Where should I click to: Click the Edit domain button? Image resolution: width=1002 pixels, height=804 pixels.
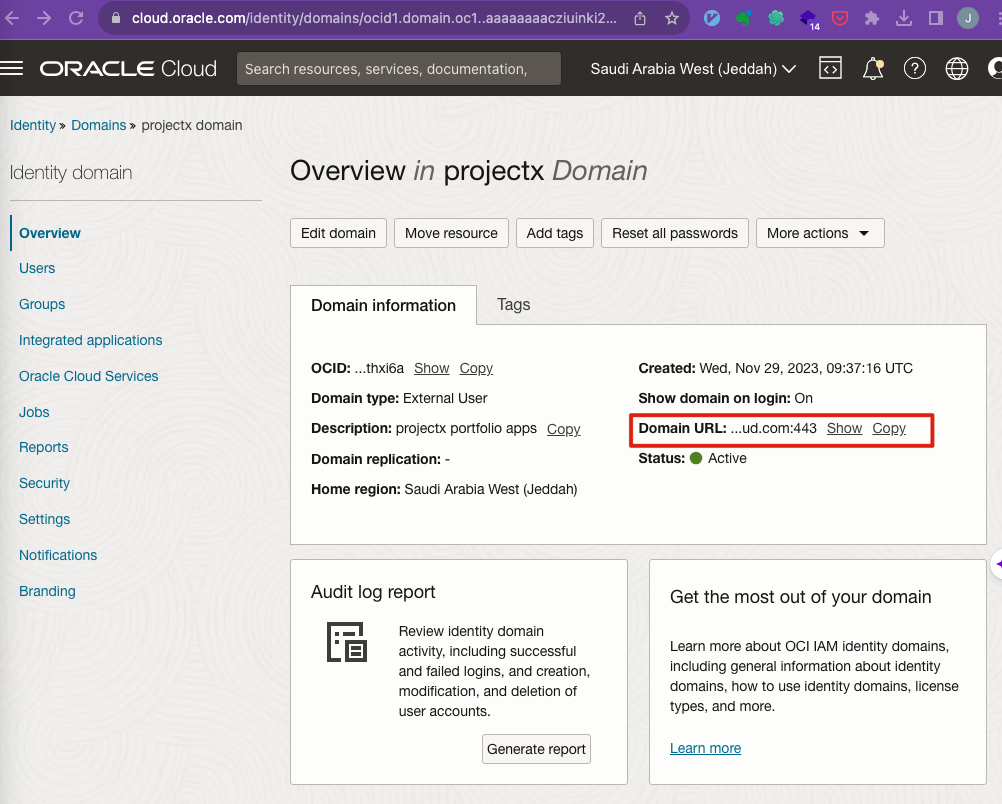coord(338,233)
